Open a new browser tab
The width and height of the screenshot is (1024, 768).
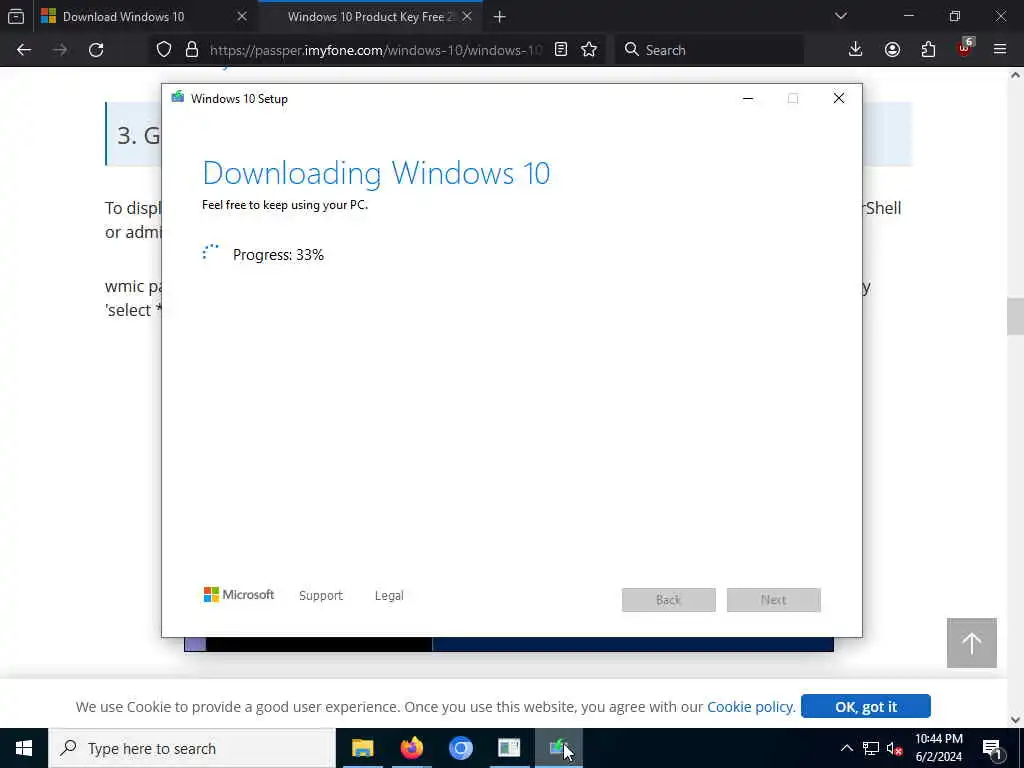coord(500,17)
